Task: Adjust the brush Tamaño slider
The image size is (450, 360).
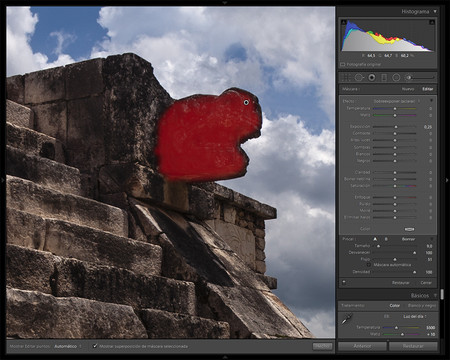Action: pos(394,246)
